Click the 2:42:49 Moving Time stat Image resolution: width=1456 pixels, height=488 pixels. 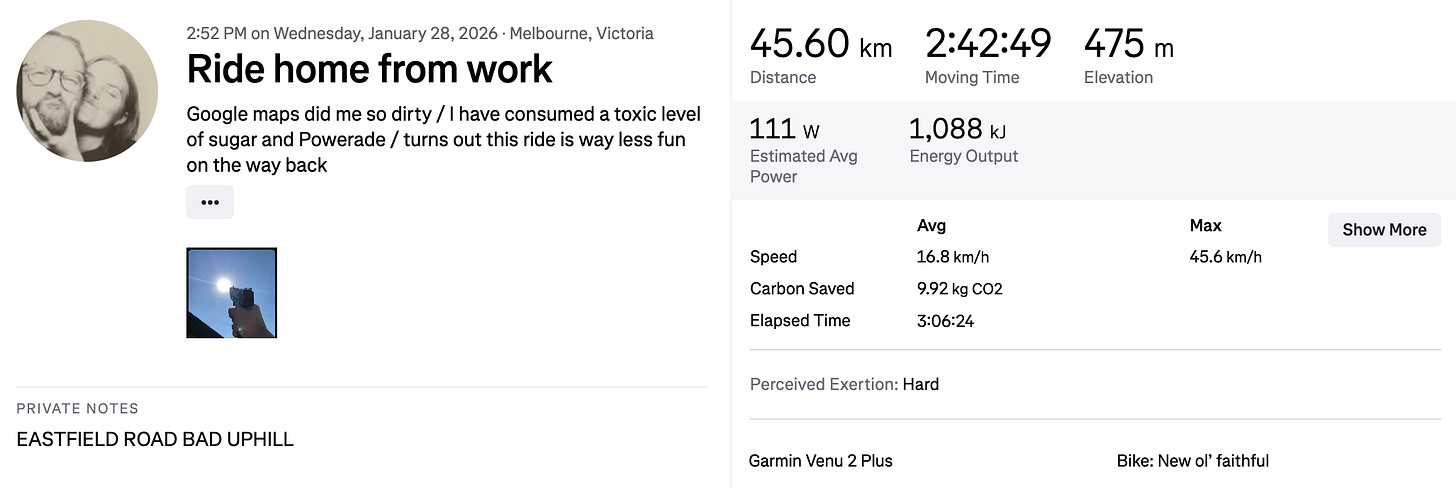[988, 55]
